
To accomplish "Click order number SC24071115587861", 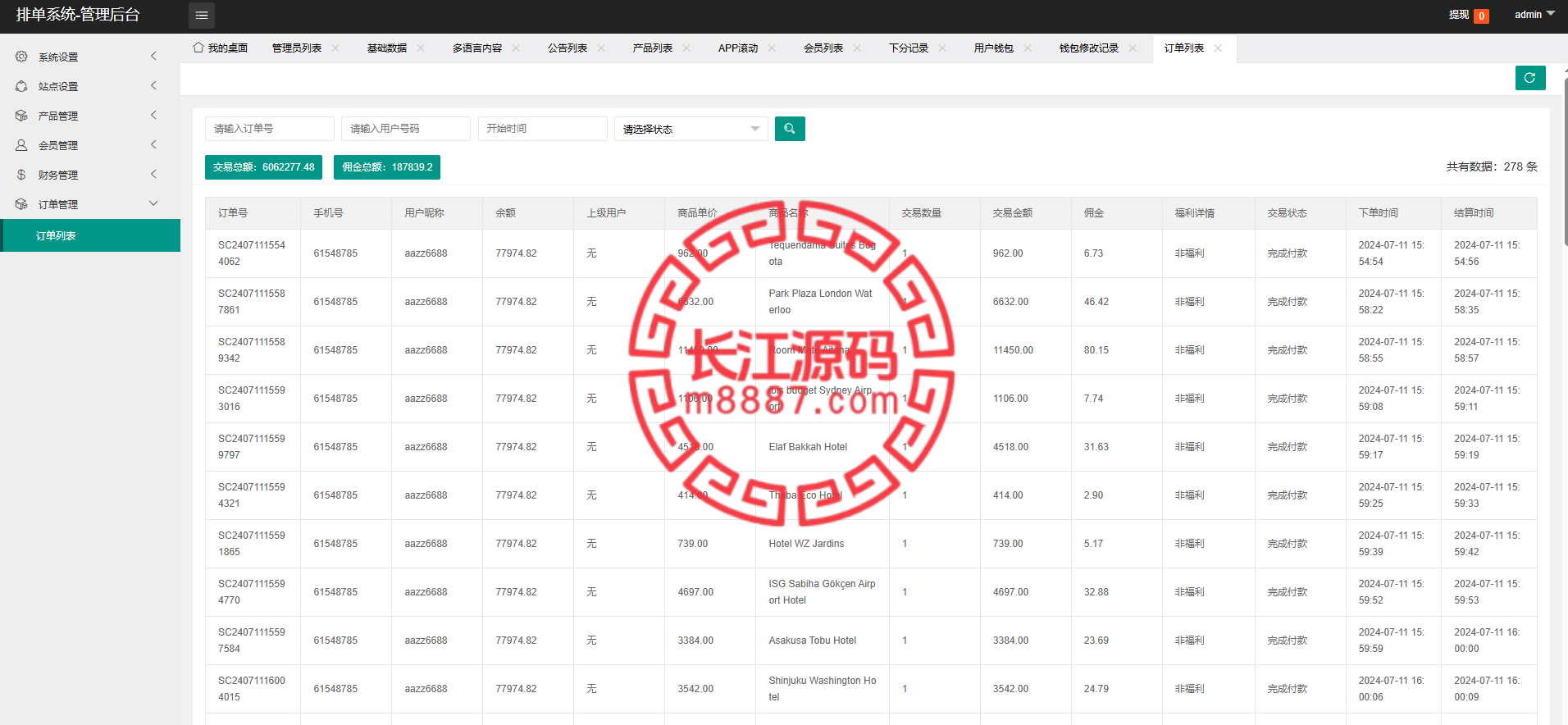I will click(x=252, y=302).
